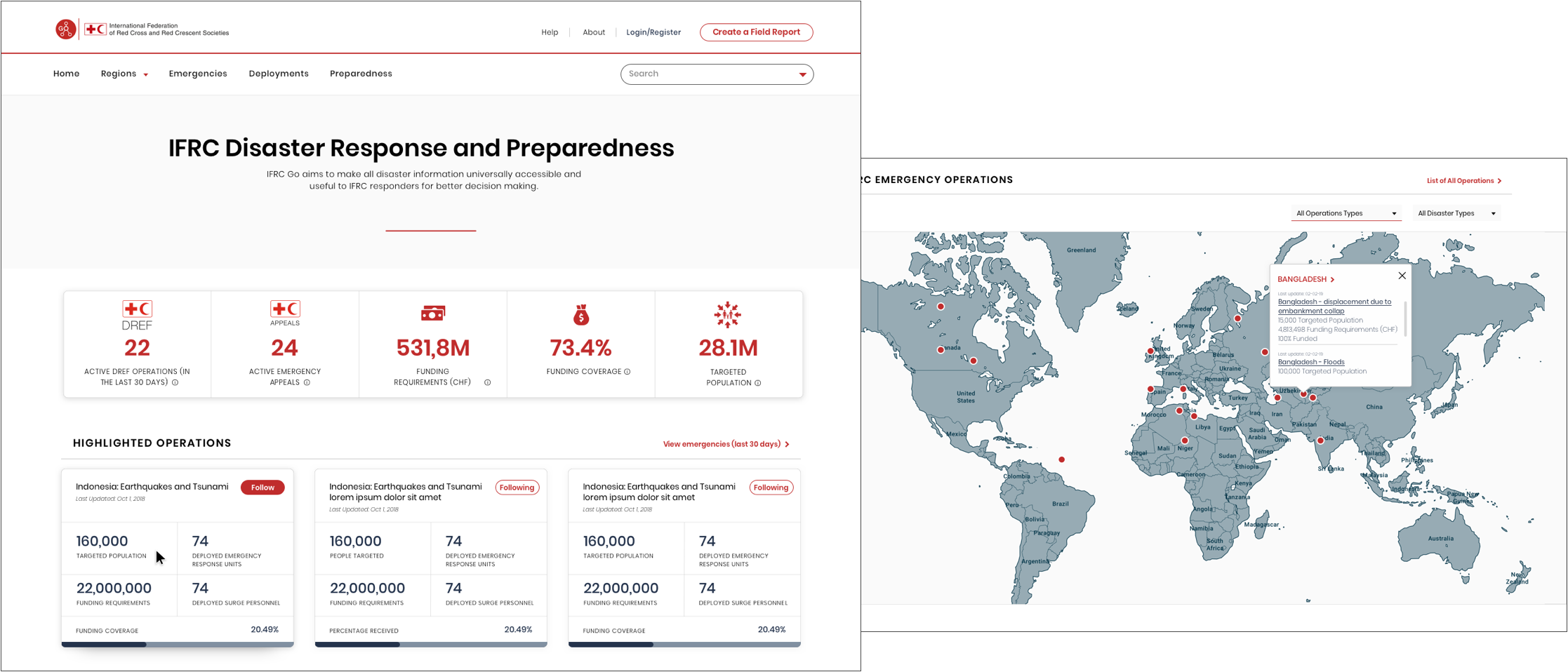Open info icon beside Funding Coverage stat
This screenshot has width=1568, height=672.
pos(627,372)
